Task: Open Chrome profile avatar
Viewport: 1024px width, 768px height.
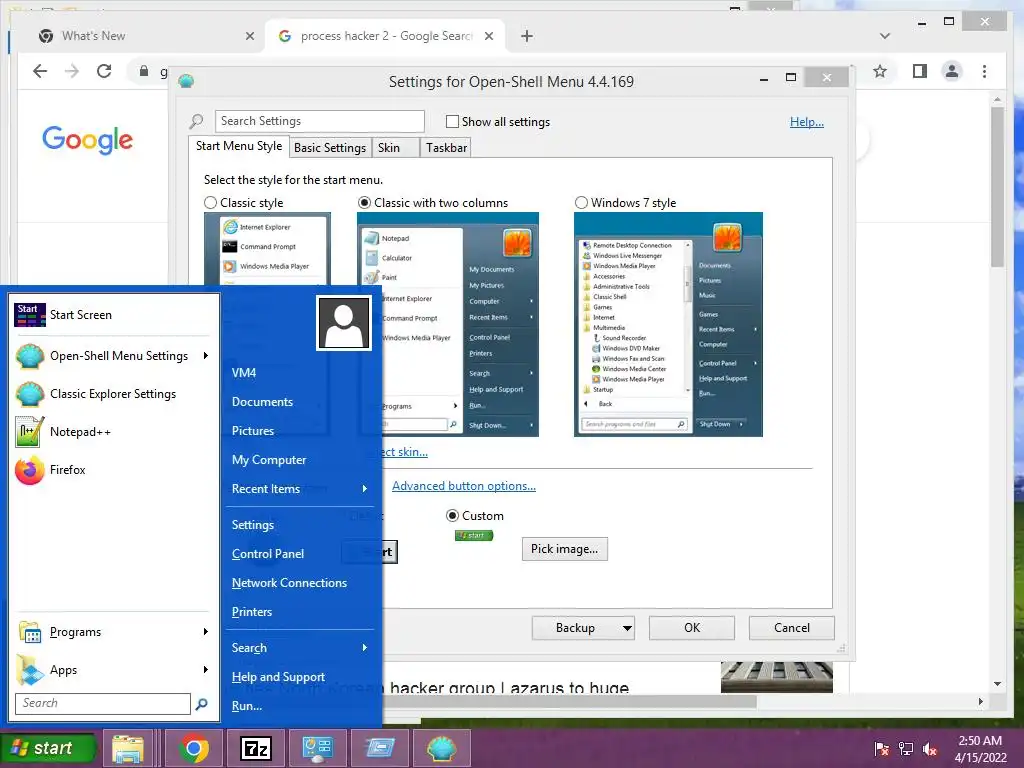Action: click(952, 71)
